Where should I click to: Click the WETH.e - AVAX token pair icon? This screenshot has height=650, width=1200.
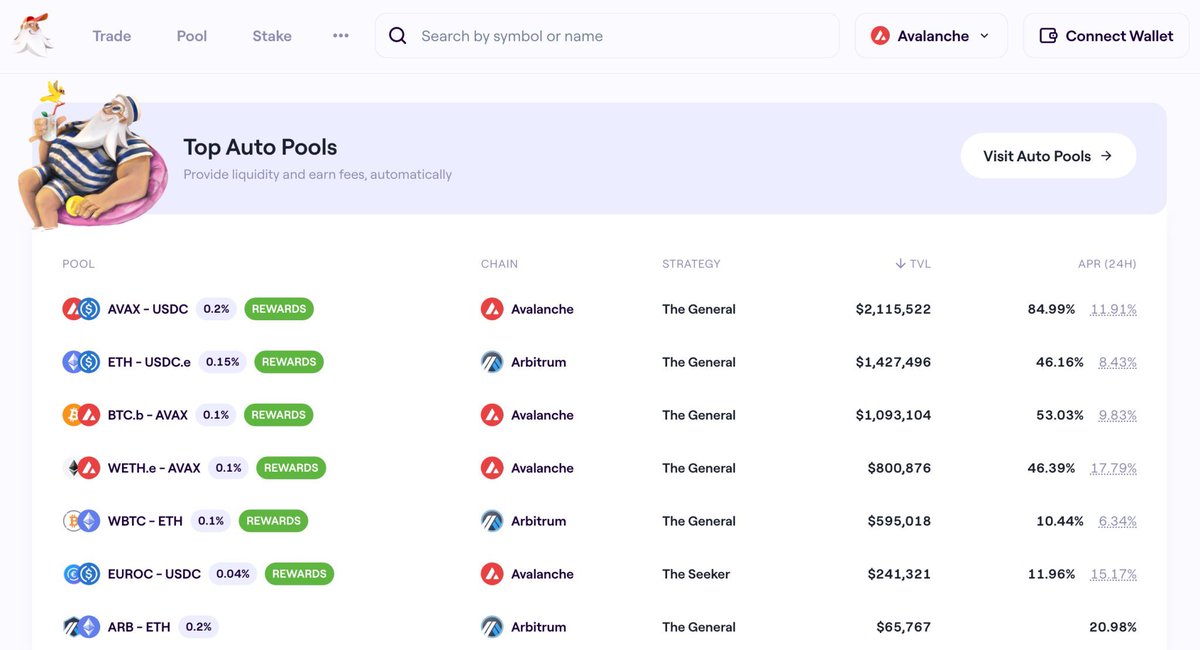tap(81, 468)
